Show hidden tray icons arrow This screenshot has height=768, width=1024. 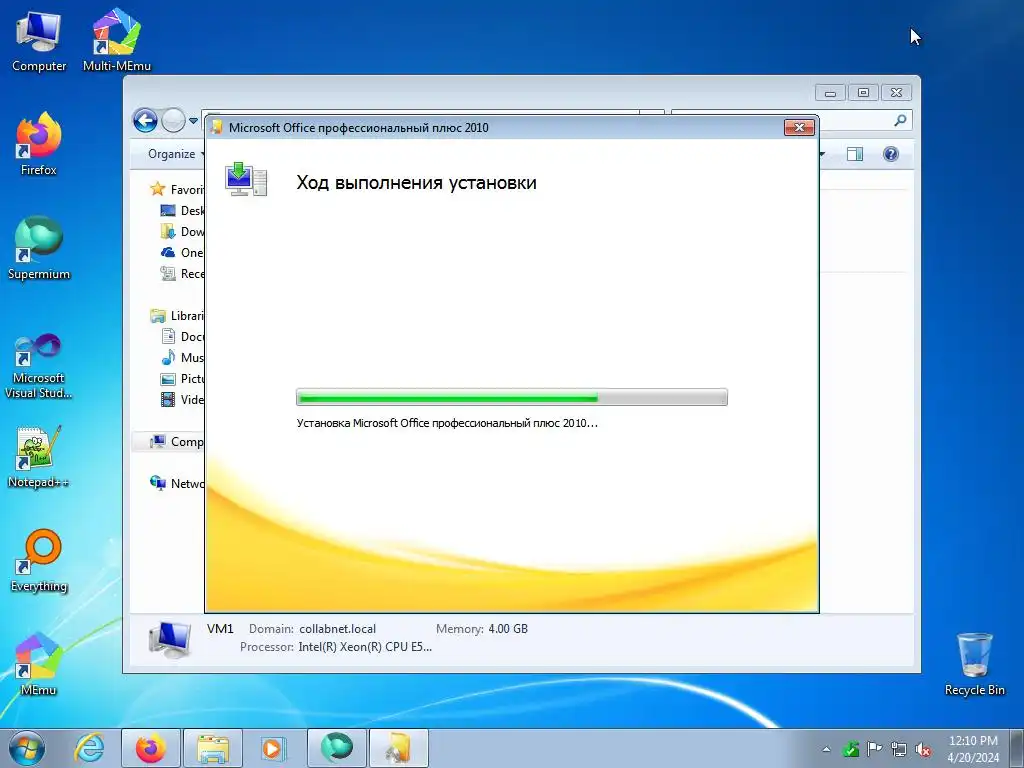pyautogui.click(x=826, y=749)
